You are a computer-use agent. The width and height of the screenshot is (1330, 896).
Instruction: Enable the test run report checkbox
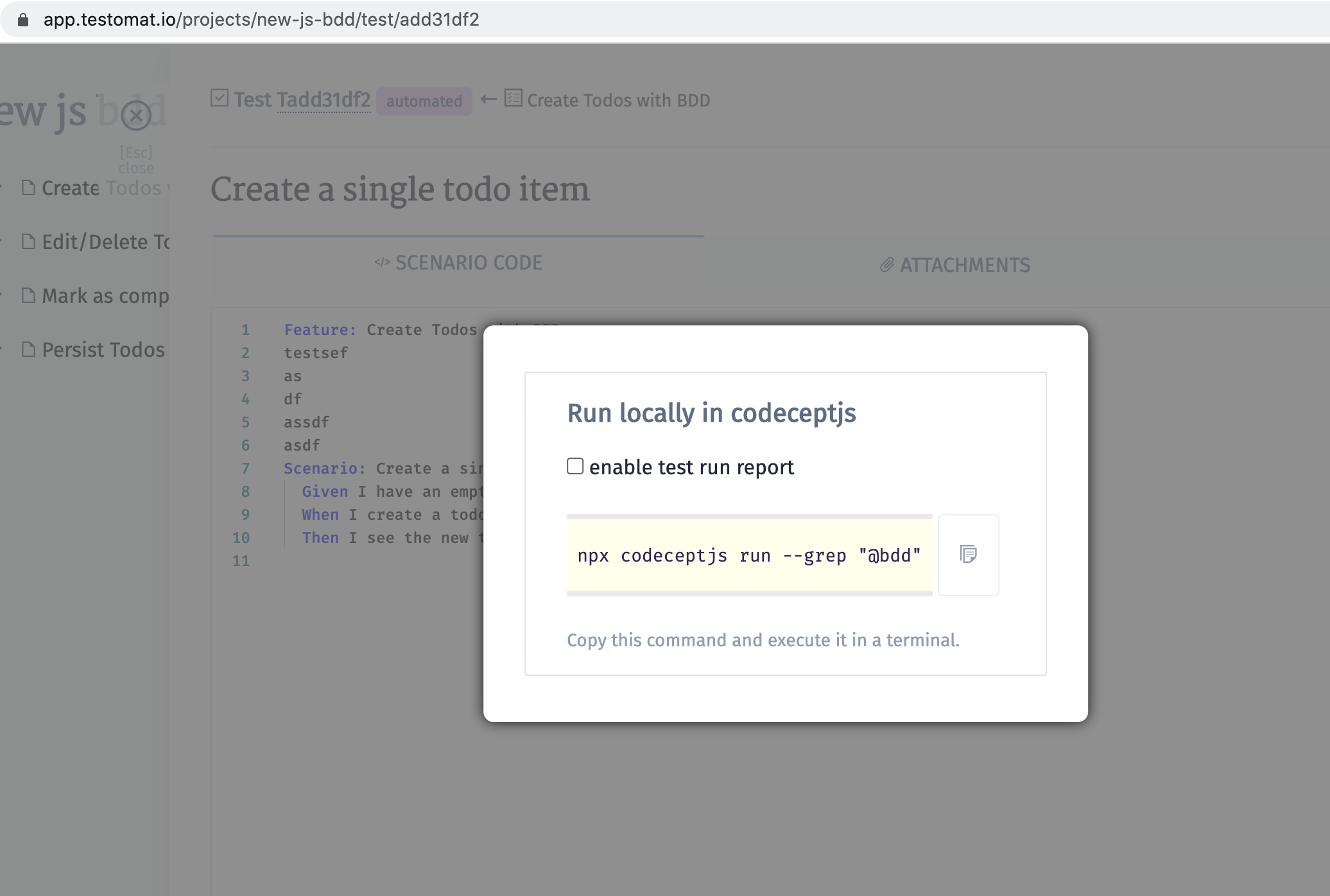click(574, 466)
